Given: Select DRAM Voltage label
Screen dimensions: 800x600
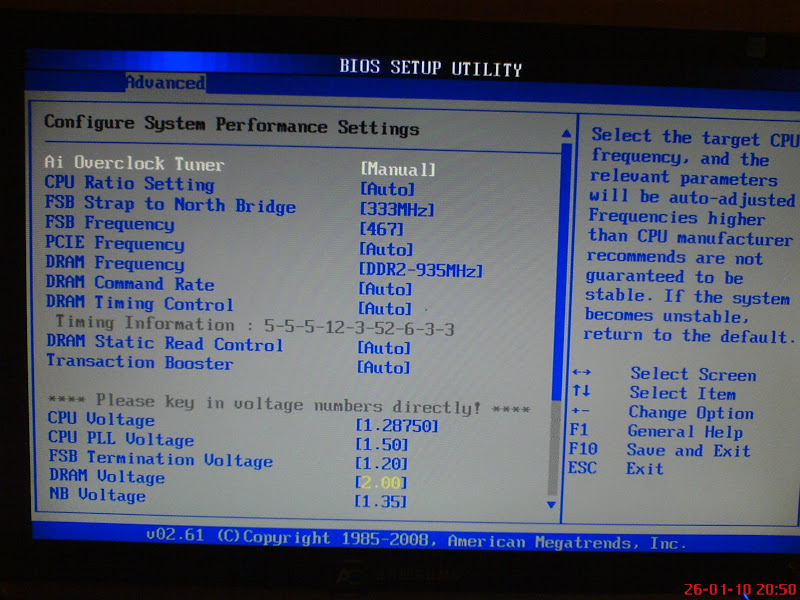Looking at the screenshot, I should point(107,476).
